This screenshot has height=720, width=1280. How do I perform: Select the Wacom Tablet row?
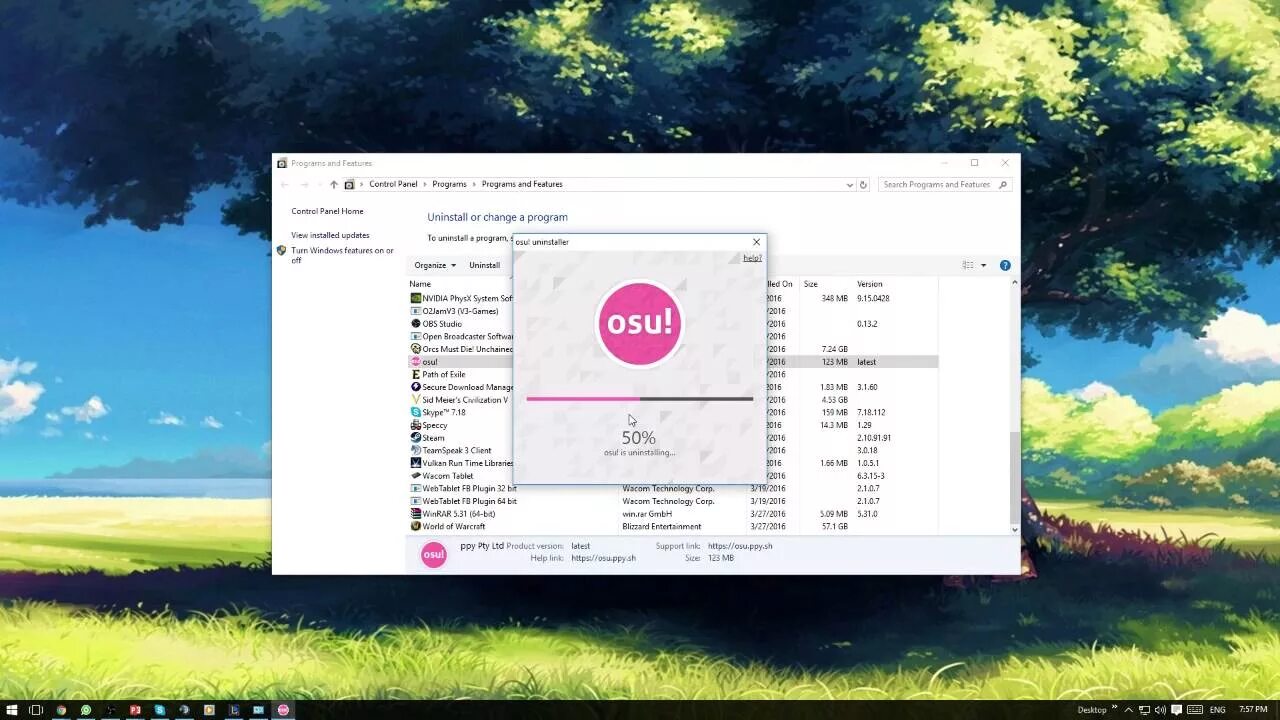(x=673, y=476)
